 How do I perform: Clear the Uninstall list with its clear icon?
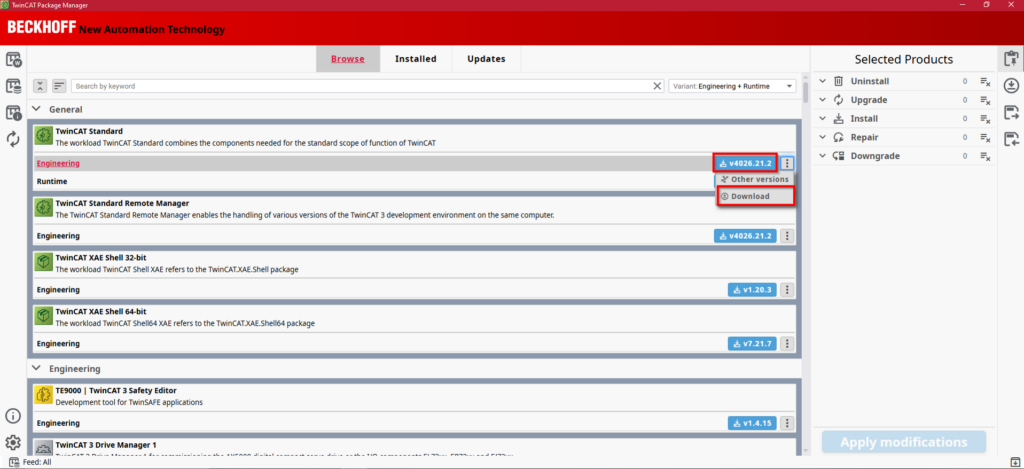tap(985, 82)
